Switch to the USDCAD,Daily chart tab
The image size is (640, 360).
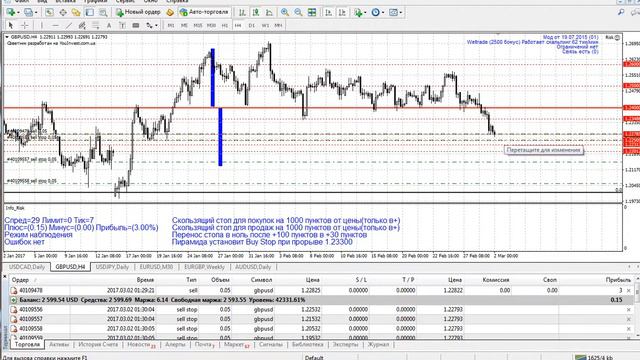[x=27, y=267]
